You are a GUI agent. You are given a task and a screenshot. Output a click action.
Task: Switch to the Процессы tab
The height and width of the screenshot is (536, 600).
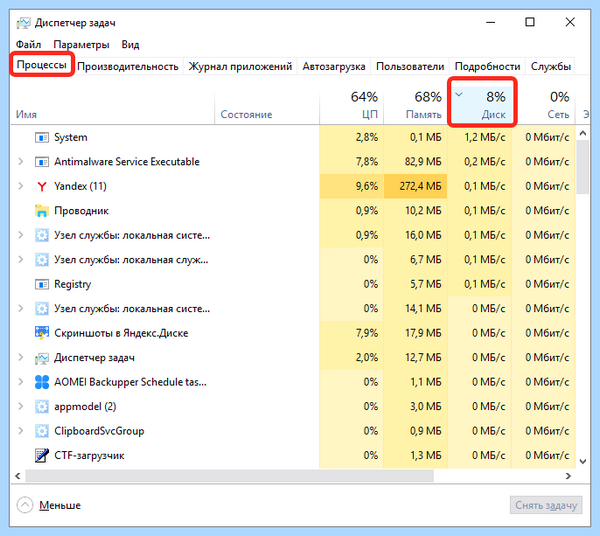(x=42, y=65)
